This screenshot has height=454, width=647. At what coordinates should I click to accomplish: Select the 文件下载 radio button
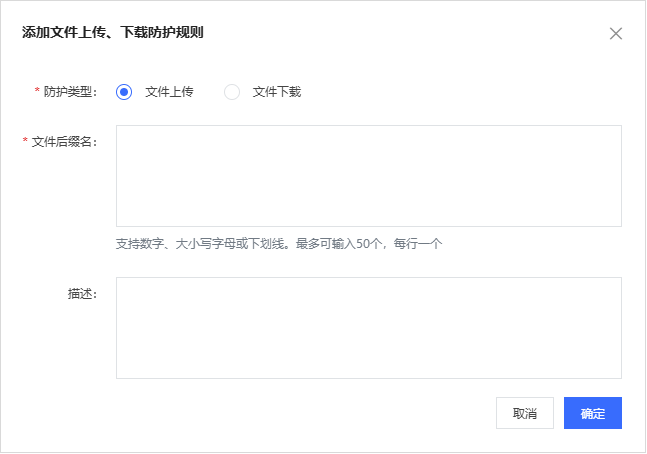pyautogui.click(x=232, y=92)
